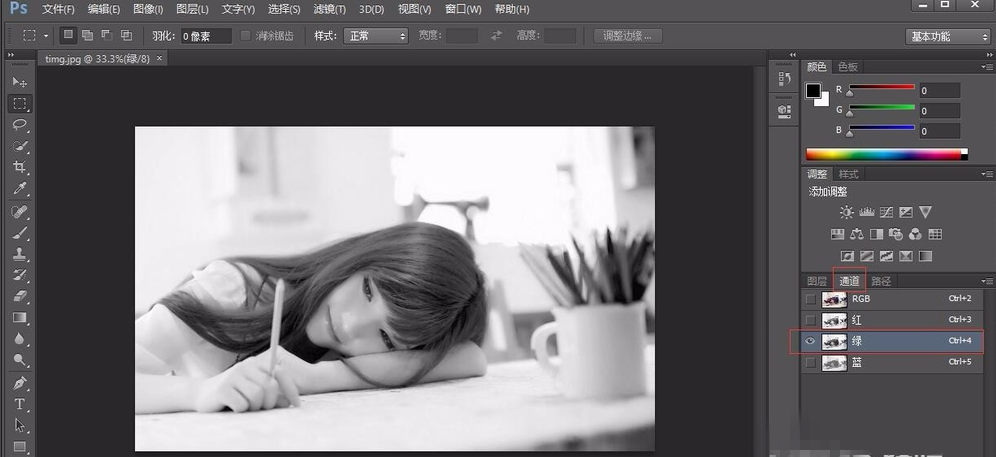Screen dimensions: 996x457
Task: Show the red (红) channel visibility
Action: (810, 320)
